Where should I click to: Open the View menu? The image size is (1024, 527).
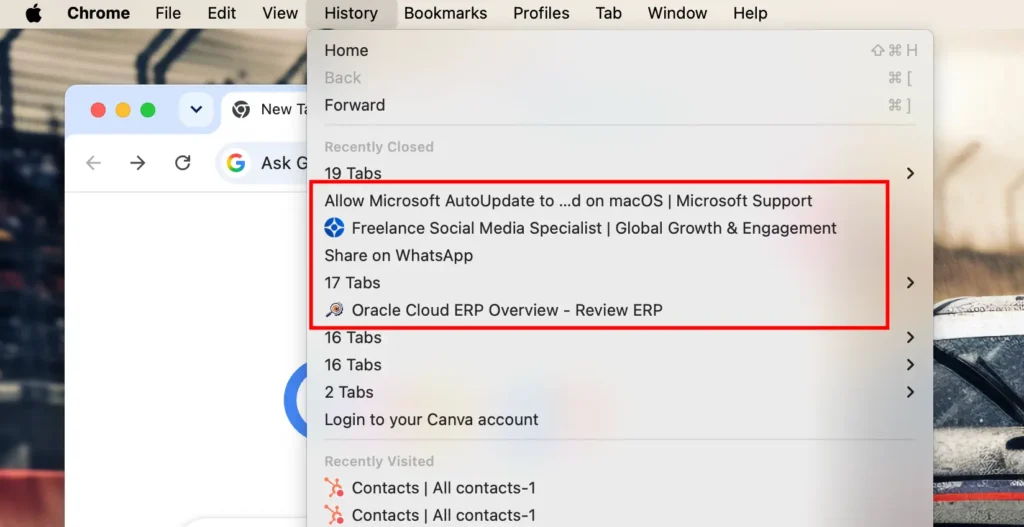pos(280,13)
